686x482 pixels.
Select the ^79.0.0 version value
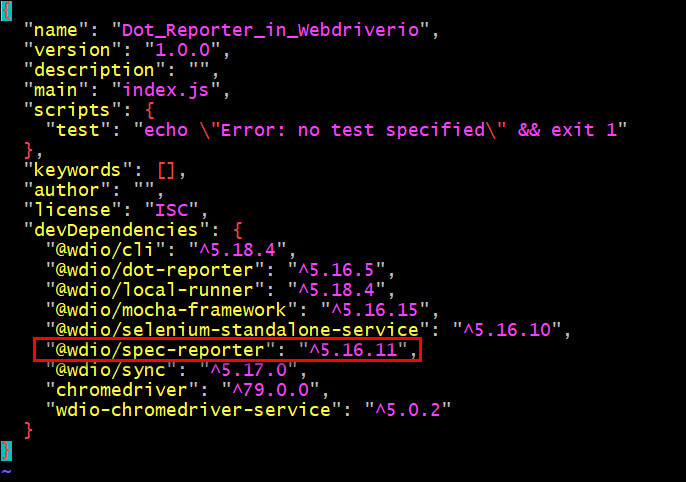click(x=271, y=390)
